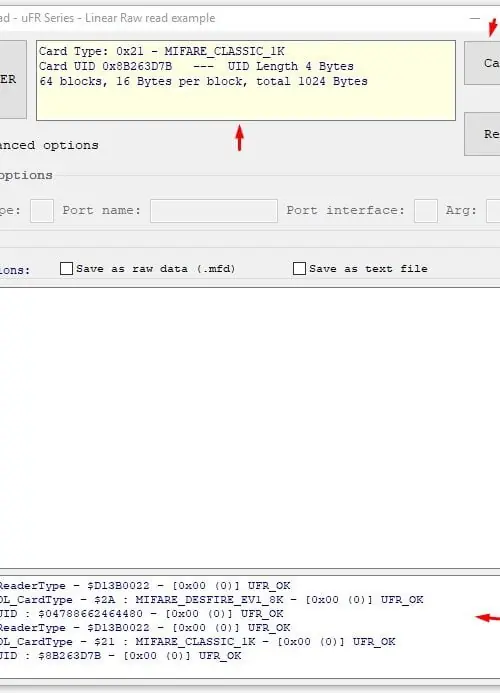
Task: Select the 64 blocks total 1024 Bytes line
Action: (203, 81)
